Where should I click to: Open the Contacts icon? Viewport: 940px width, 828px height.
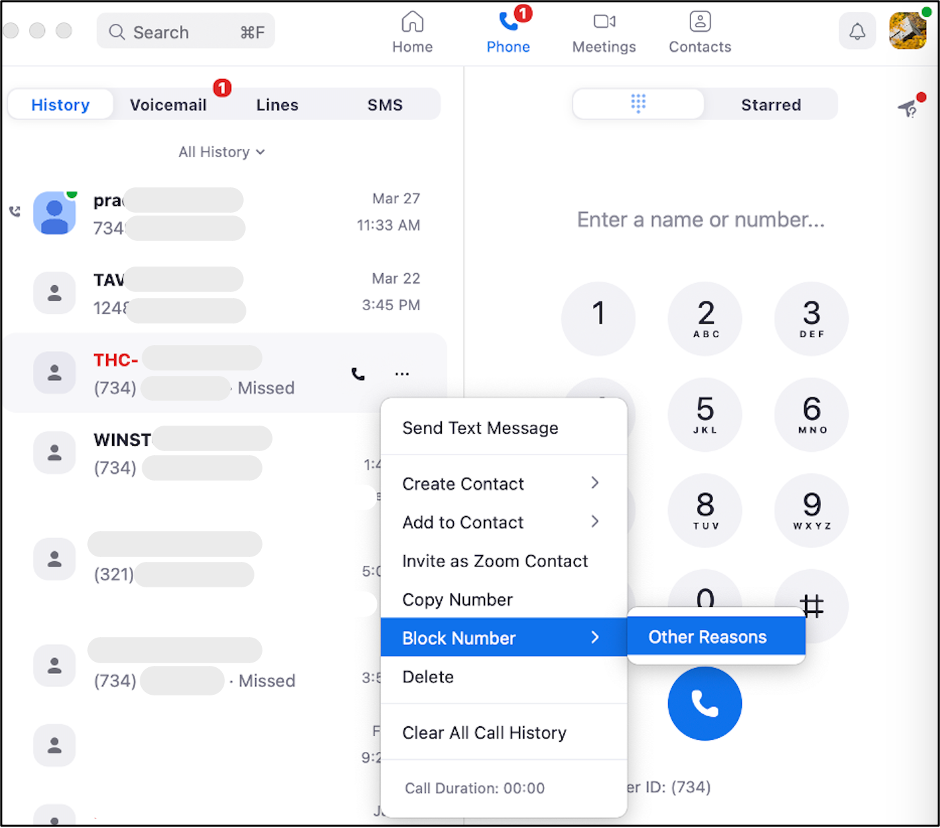tap(700, 22)
